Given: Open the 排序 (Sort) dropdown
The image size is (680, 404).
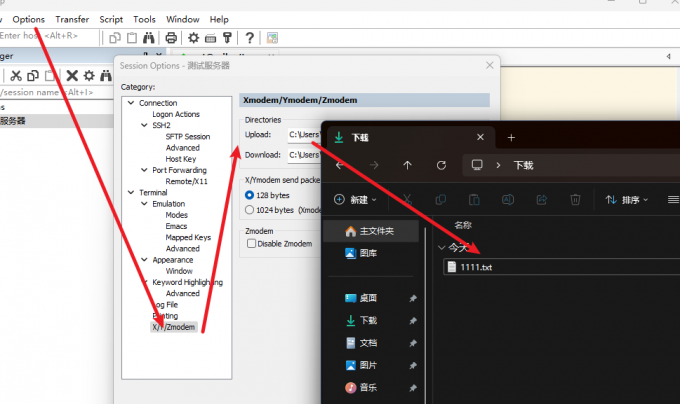Looking at the screenshot, I should pyautogui.click(x=627, y=200).
